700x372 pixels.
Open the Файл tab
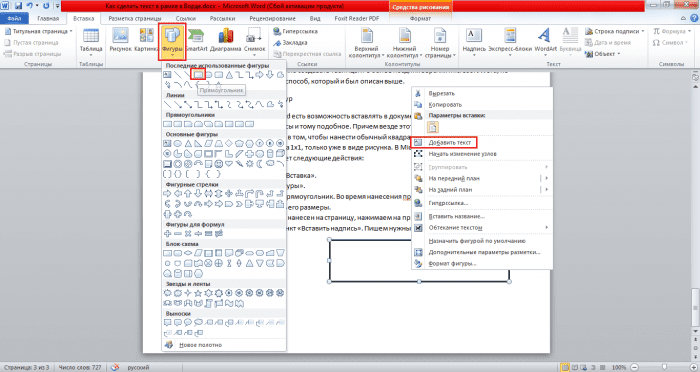pyautogui.click(x=14, y=18)
